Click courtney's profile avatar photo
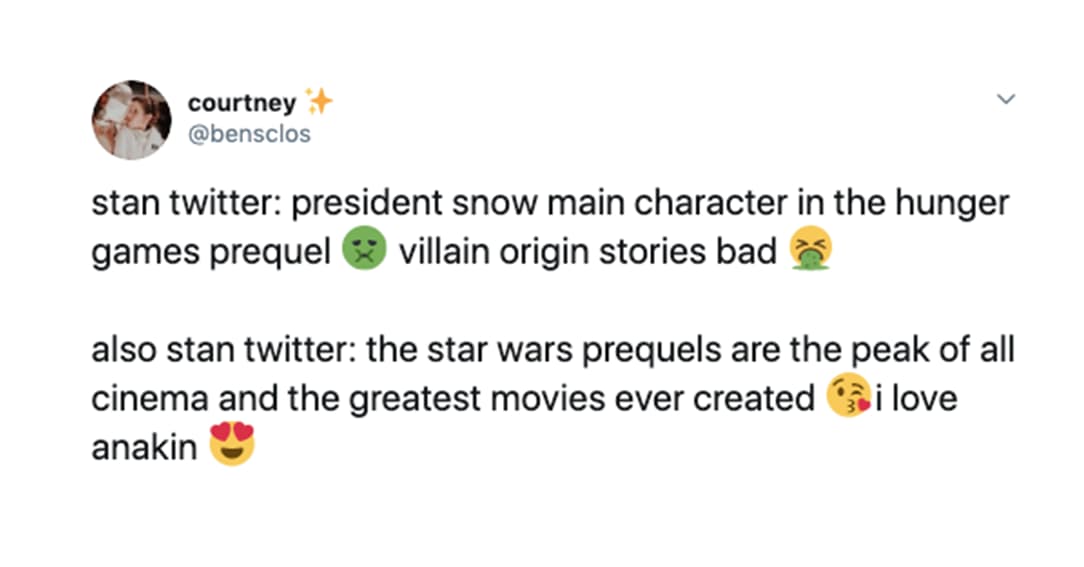Image resolution: width=1084 pixels, height=567 pixels. [x=131, y=119]
